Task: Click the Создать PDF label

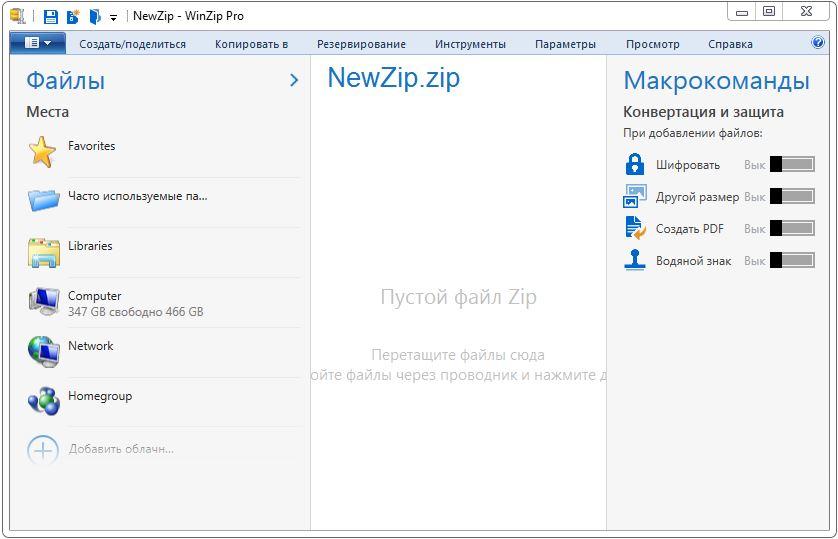Action: click(689, 229)
